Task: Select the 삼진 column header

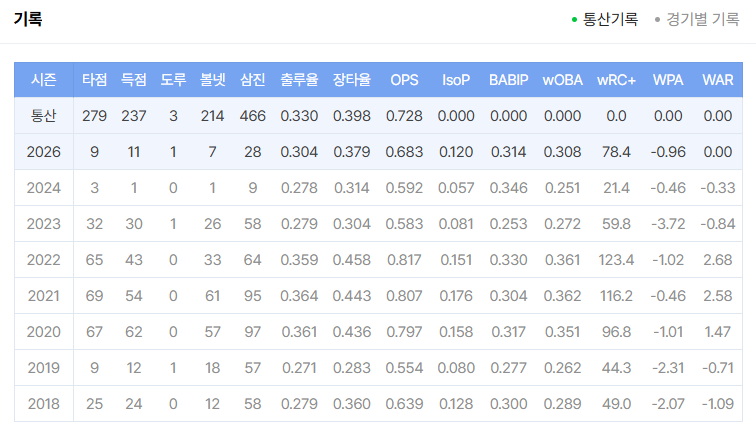Action: point(253,80)
